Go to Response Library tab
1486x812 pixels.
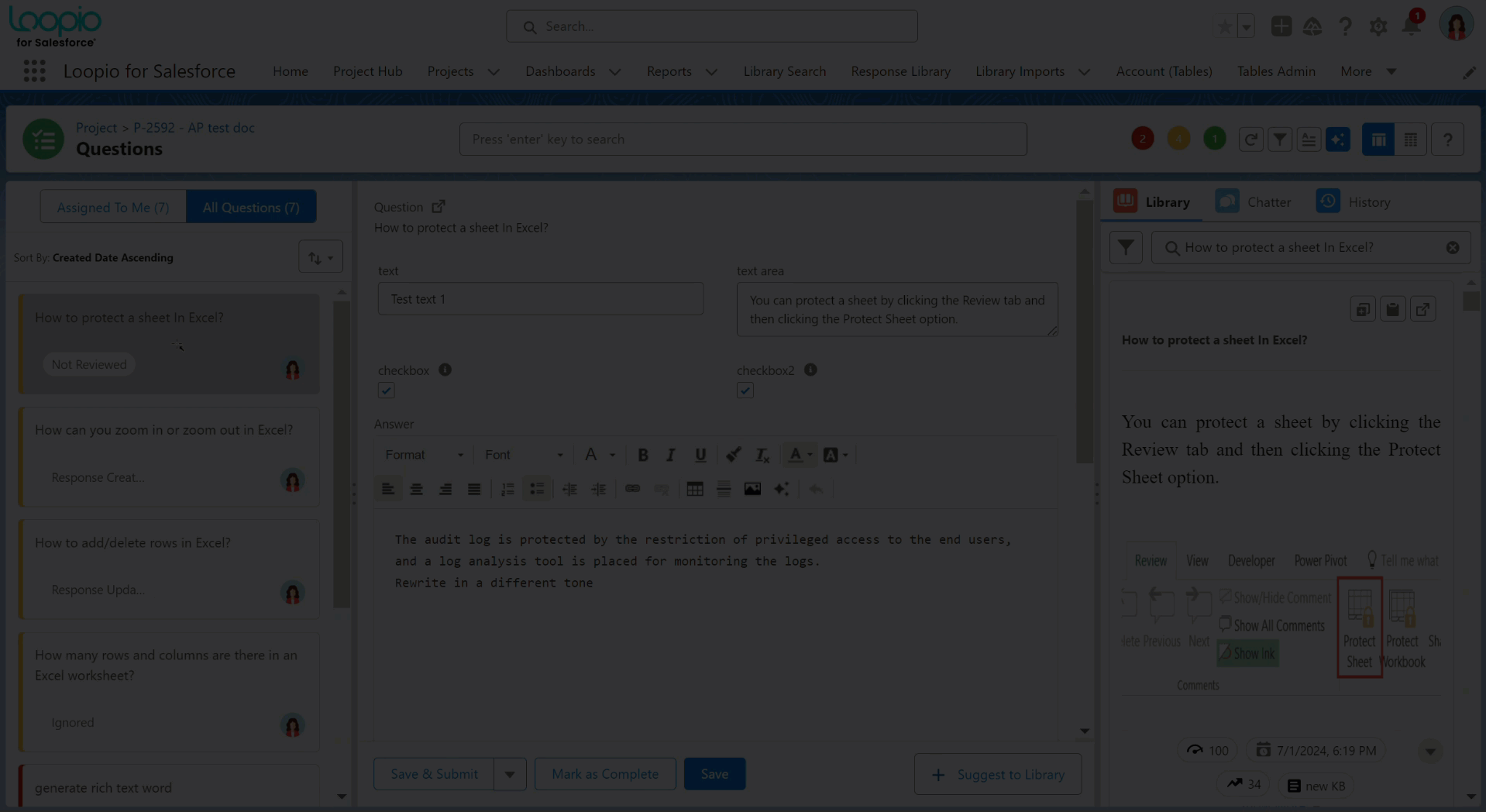pyautogui.click(x=900, y=71)
